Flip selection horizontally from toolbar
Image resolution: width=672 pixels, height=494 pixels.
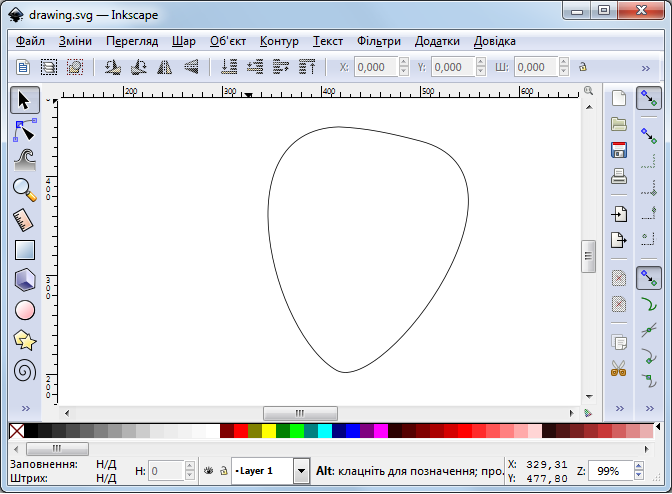click(x=165, y=67)
